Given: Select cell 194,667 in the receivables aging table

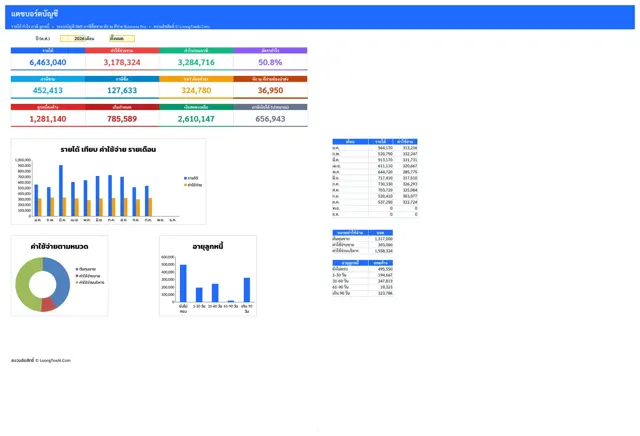Looking at the screenshot, I should click(x=381, y=275).
